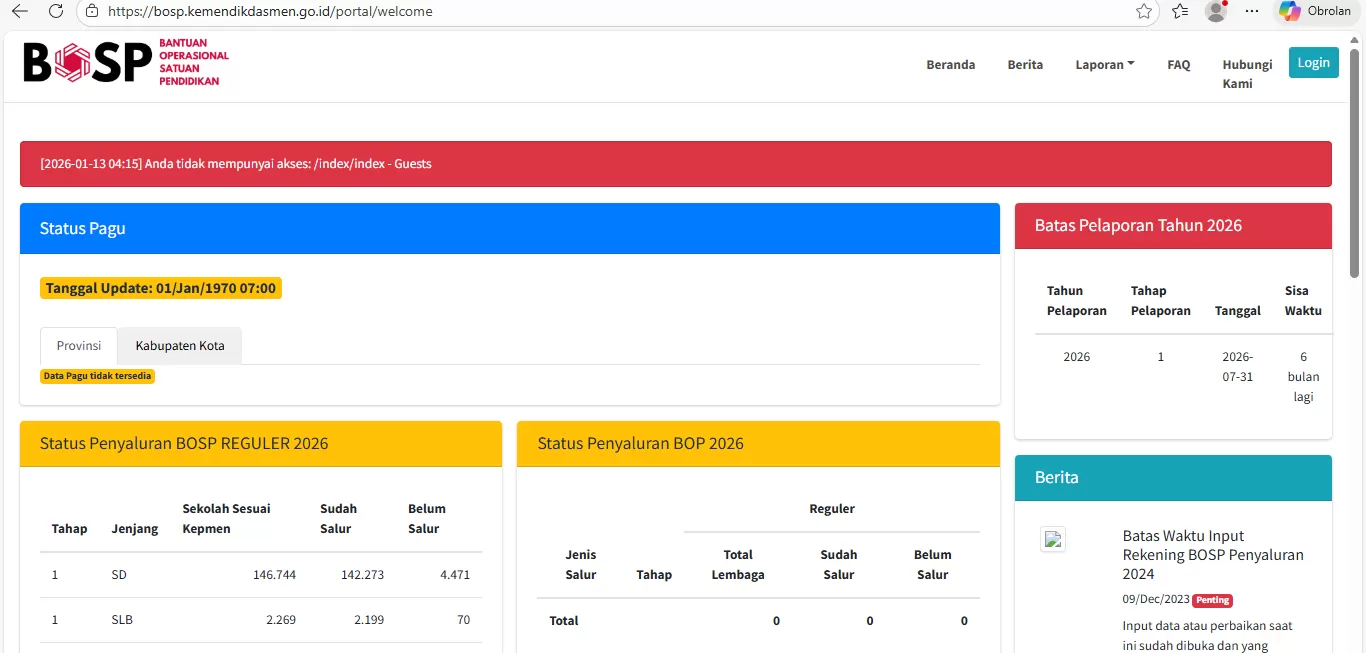1366x653 pixels.
Task: Open the browser three-dot settings menu
Action: 1252,11
